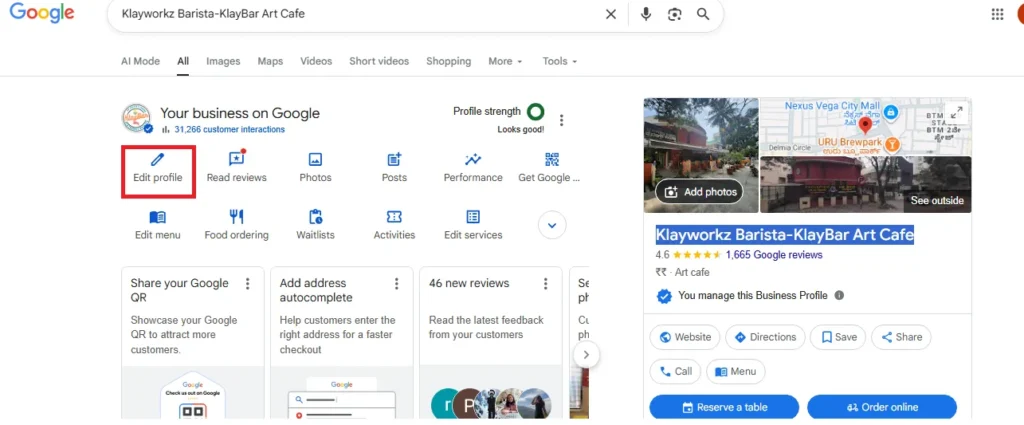Open the Get Google QR option
Viewport: 1024px width, 425px height.
[551, 168]
